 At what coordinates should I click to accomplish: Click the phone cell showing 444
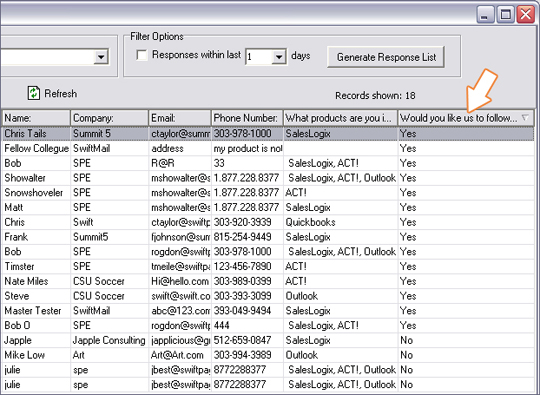point(247,326)
